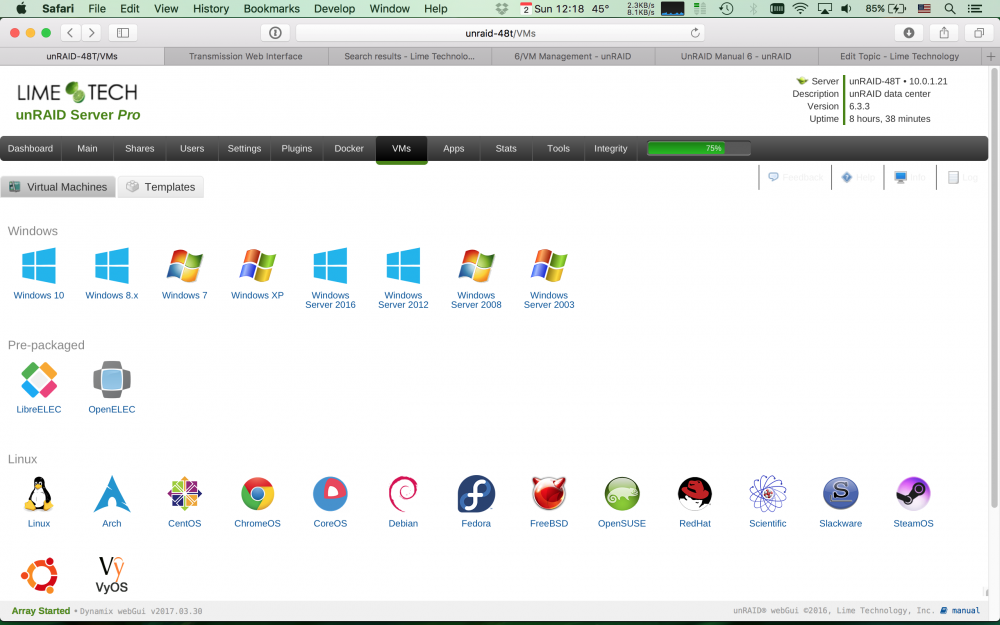Toggle the Safari sidebar button
Viewport: 1000px width, 625px height.
click(x=123, y=33)
